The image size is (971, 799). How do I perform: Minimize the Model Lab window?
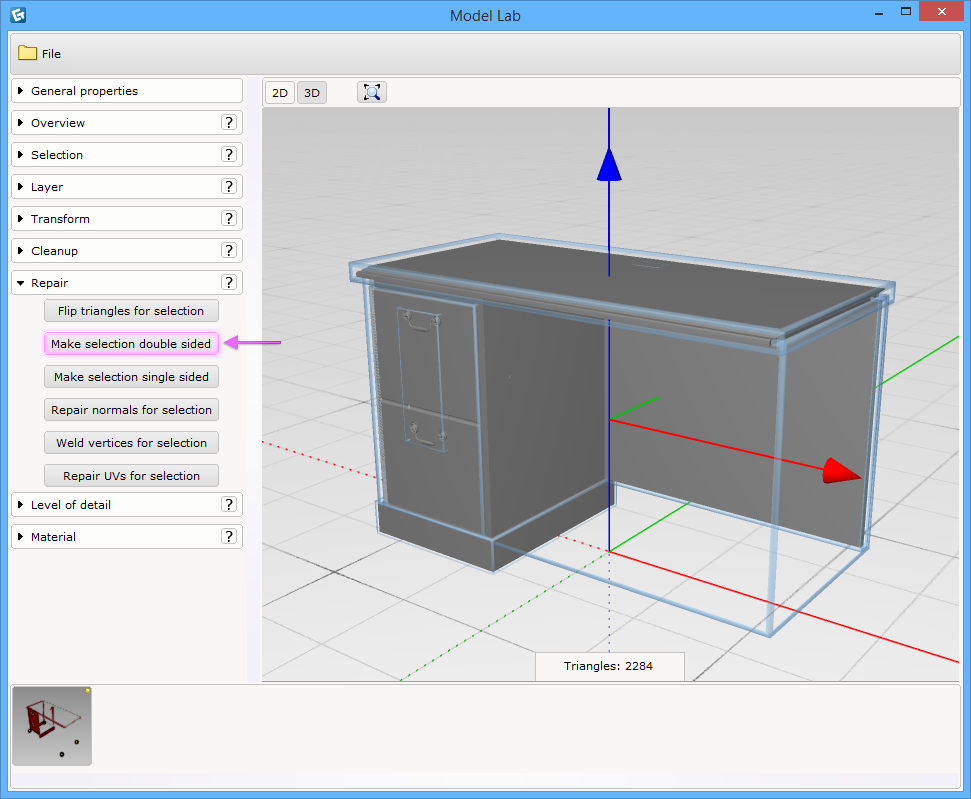point(879,12)
